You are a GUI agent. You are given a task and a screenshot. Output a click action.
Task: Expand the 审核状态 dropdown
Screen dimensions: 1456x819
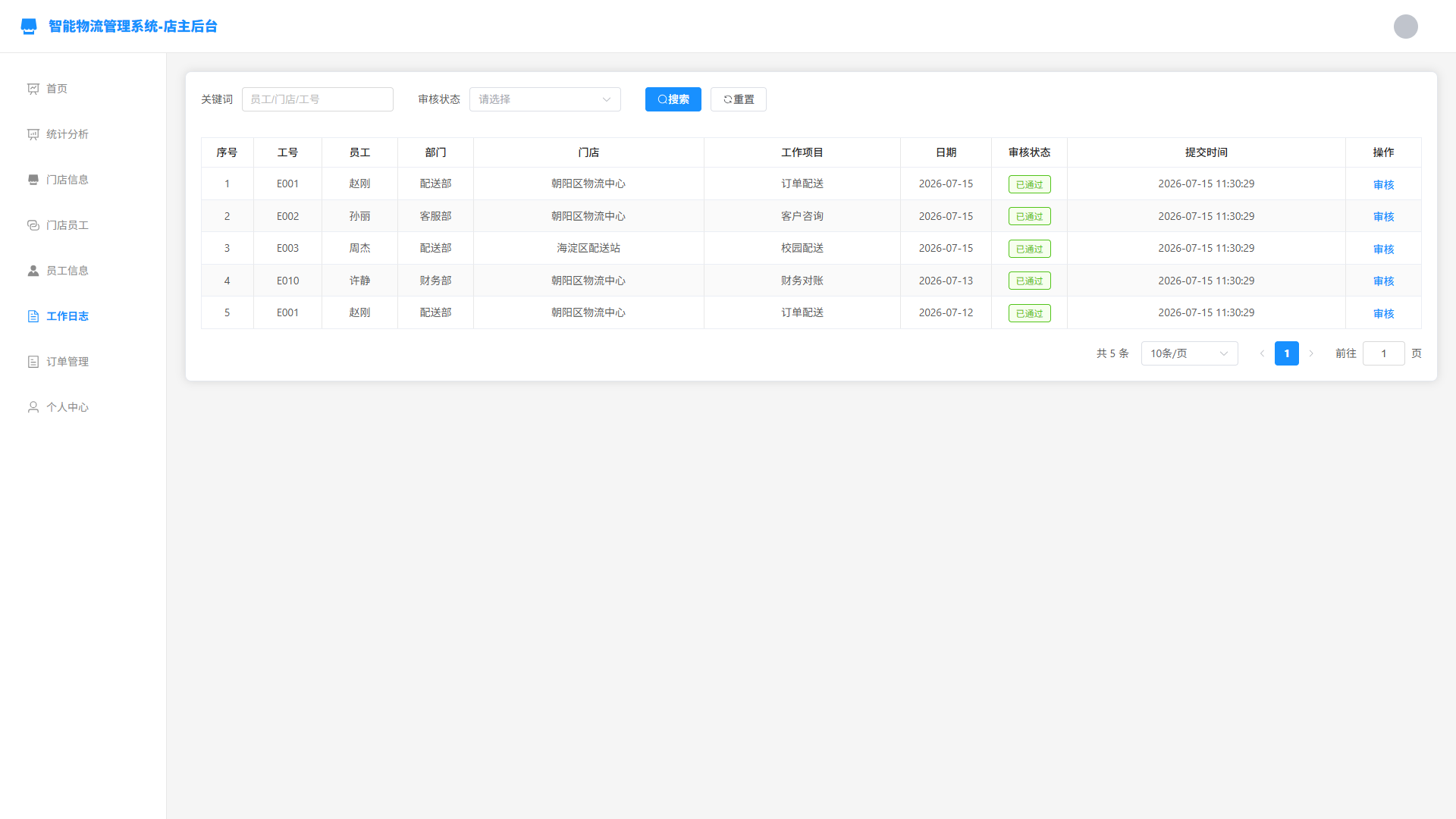545,99
